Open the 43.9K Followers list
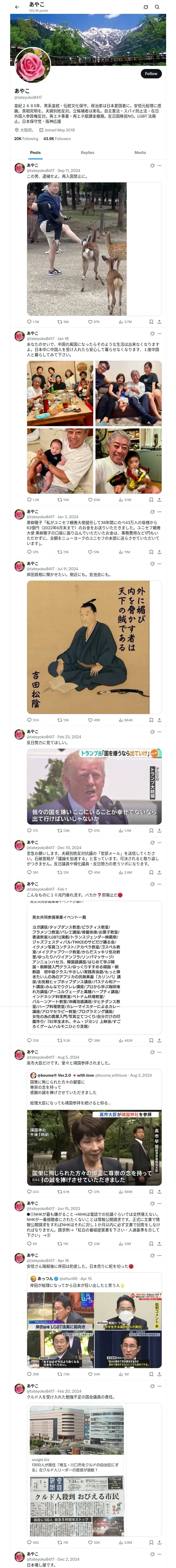The height and width of the screenshot is (1568, 176). (x=57, y=139)
